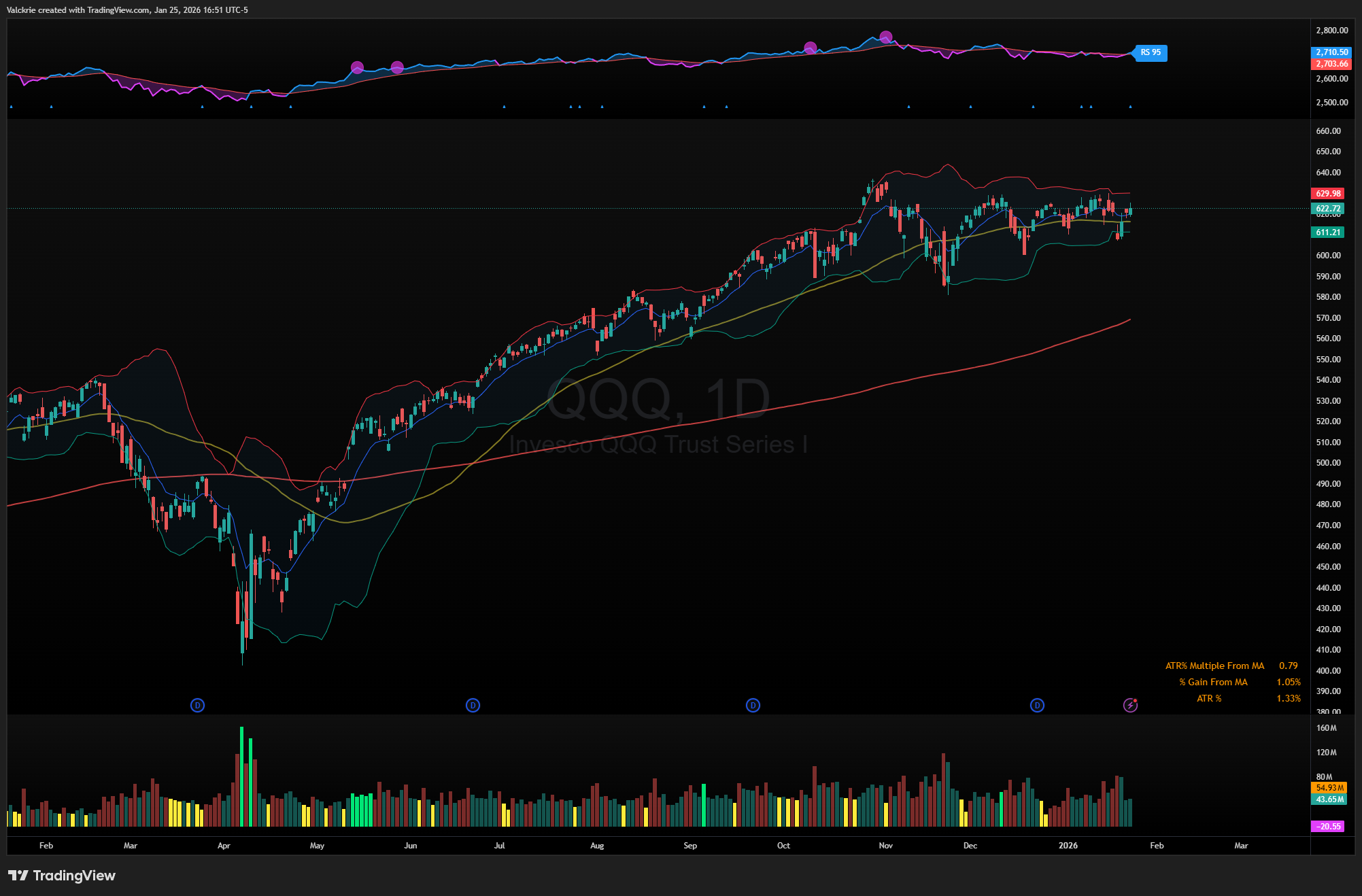
Task: Click the QQQ, 1D watermark text
Action: click(x=658, y=400)
